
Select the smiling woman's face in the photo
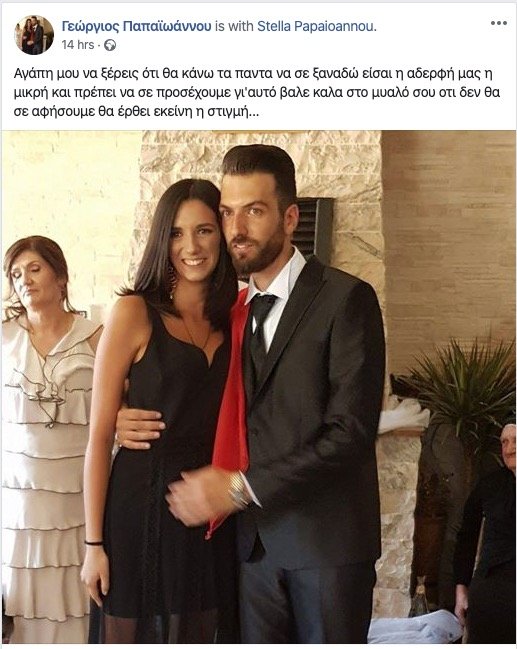pos(197,239)
